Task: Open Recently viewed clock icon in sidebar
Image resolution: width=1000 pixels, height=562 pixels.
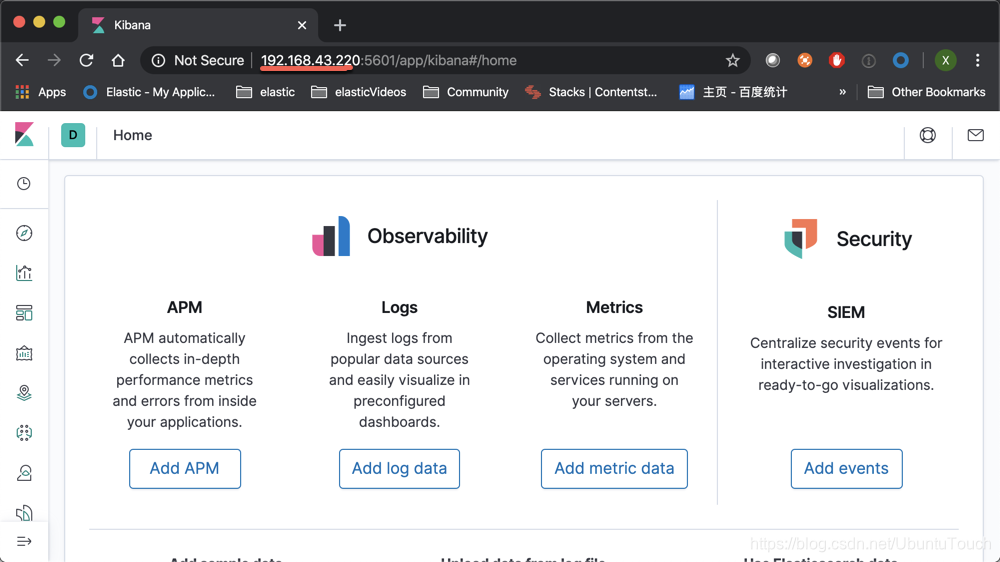Action: pos(24,184)
